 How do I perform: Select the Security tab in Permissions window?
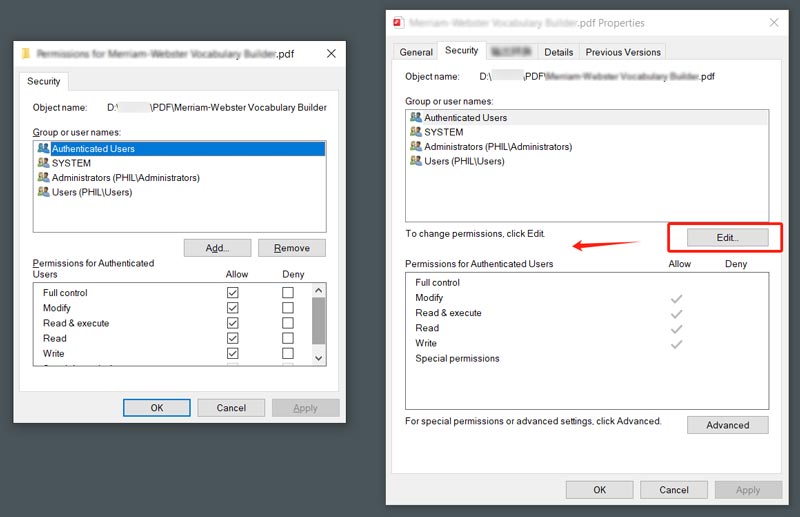tap(43, 81)
